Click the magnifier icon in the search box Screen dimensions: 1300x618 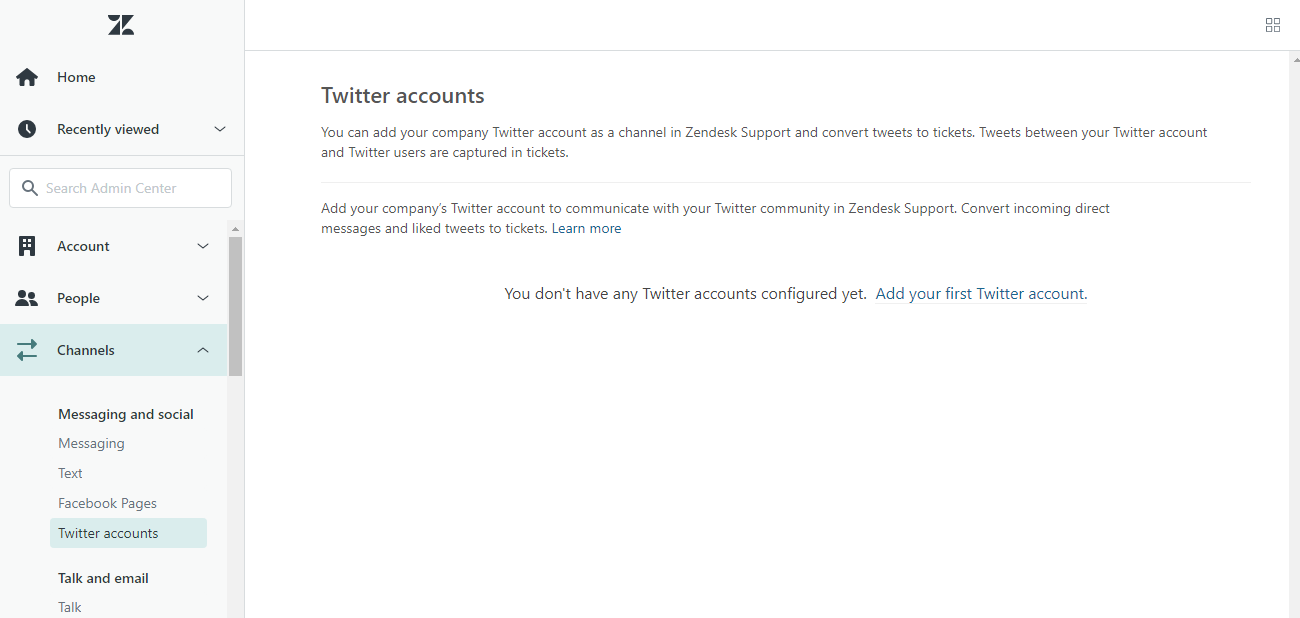click(31, 187)
